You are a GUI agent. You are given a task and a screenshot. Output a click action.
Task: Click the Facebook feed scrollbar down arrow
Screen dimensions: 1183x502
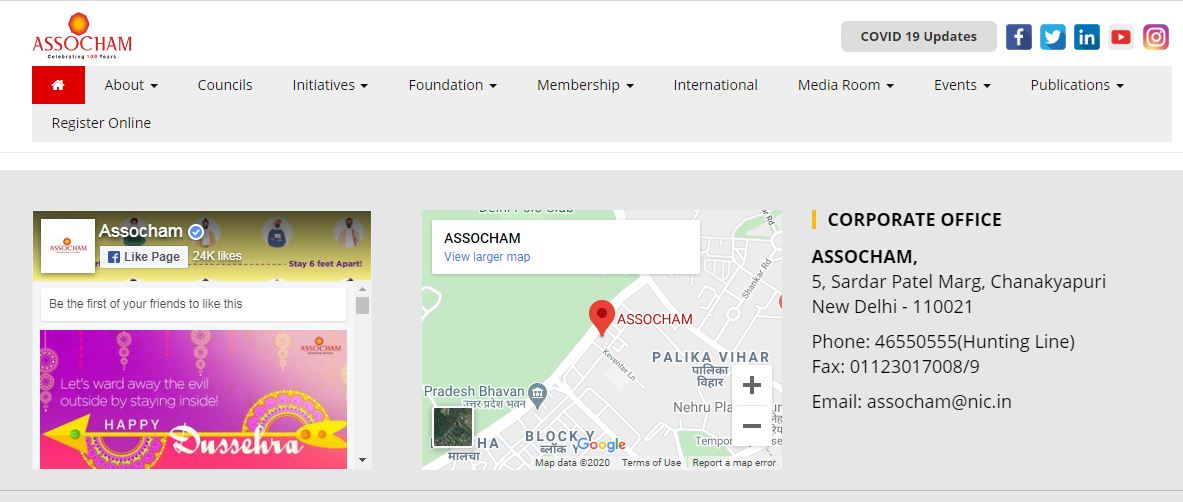click(362, 460)
